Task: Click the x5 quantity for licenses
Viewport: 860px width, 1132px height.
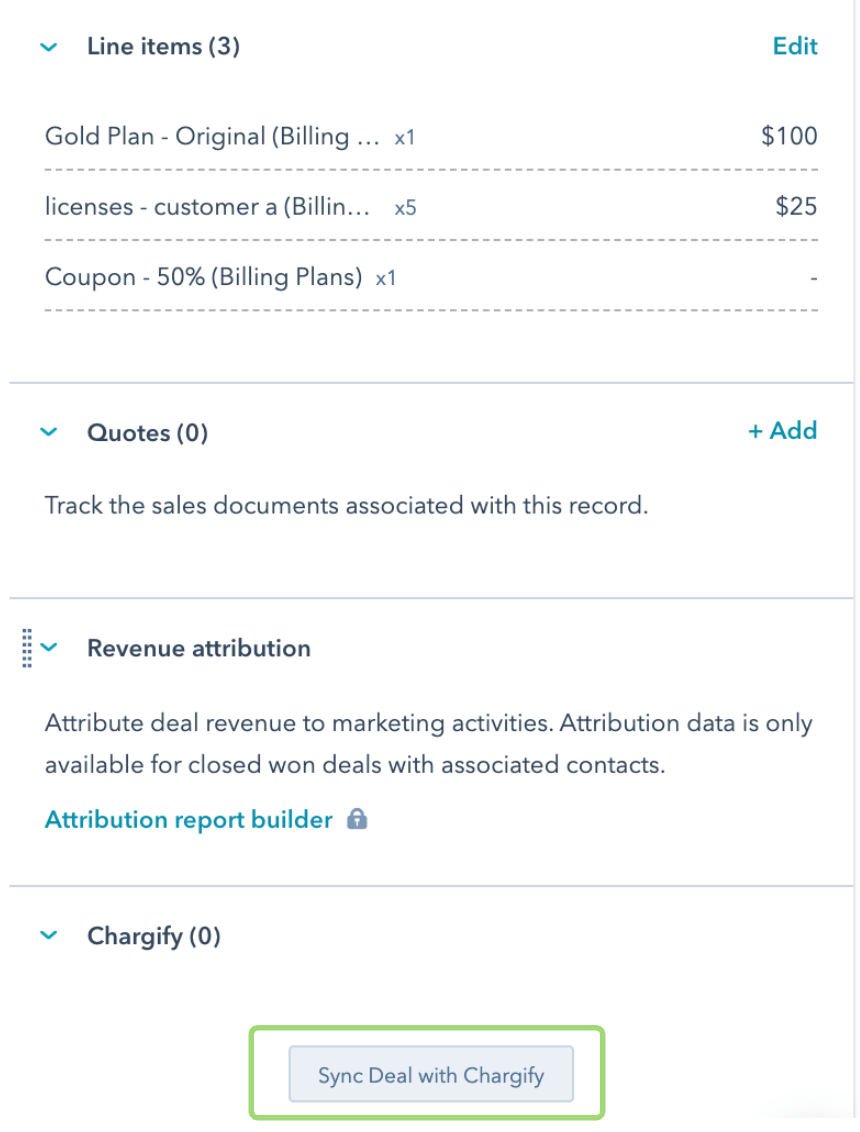Action: coord(405,209)
